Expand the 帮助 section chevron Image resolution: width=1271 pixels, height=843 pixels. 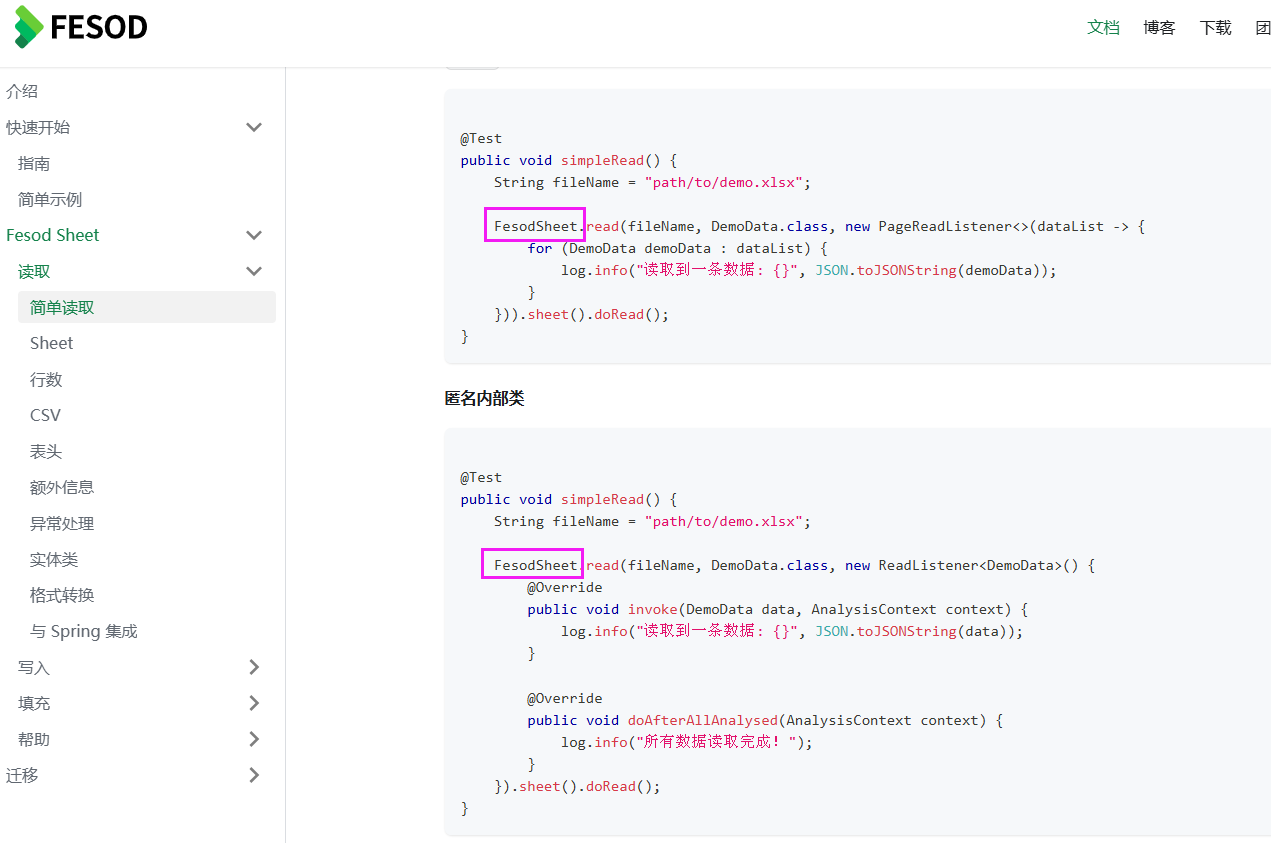pyautogui.click(x=254, y=739)
